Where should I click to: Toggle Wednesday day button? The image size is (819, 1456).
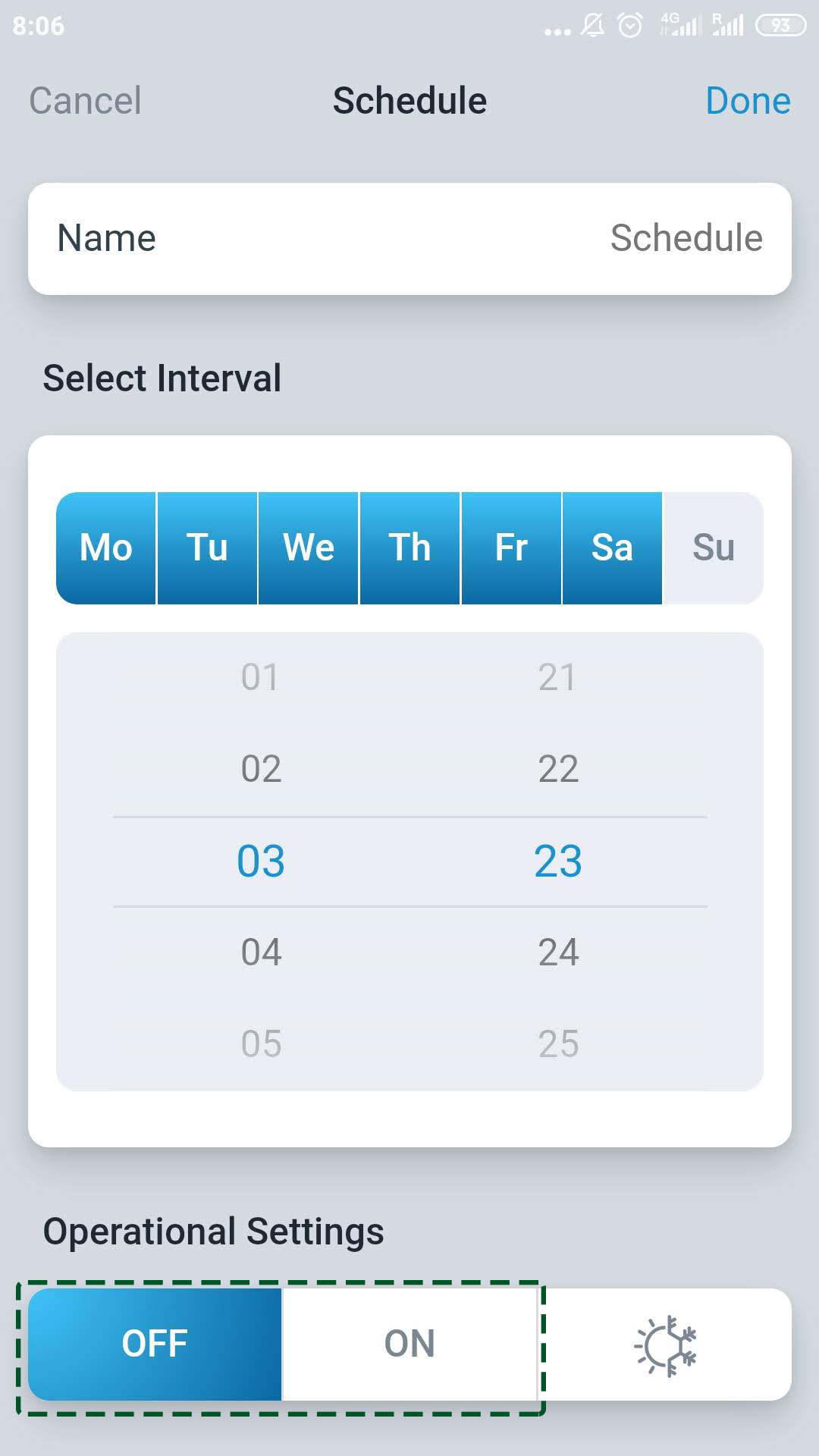[x=309, y=548]
